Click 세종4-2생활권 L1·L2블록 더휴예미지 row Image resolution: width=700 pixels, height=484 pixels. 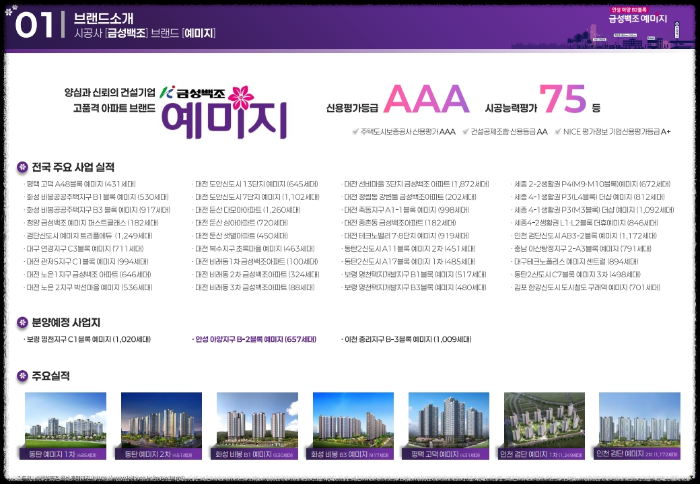pyautogui.click(x=585, y=223)
